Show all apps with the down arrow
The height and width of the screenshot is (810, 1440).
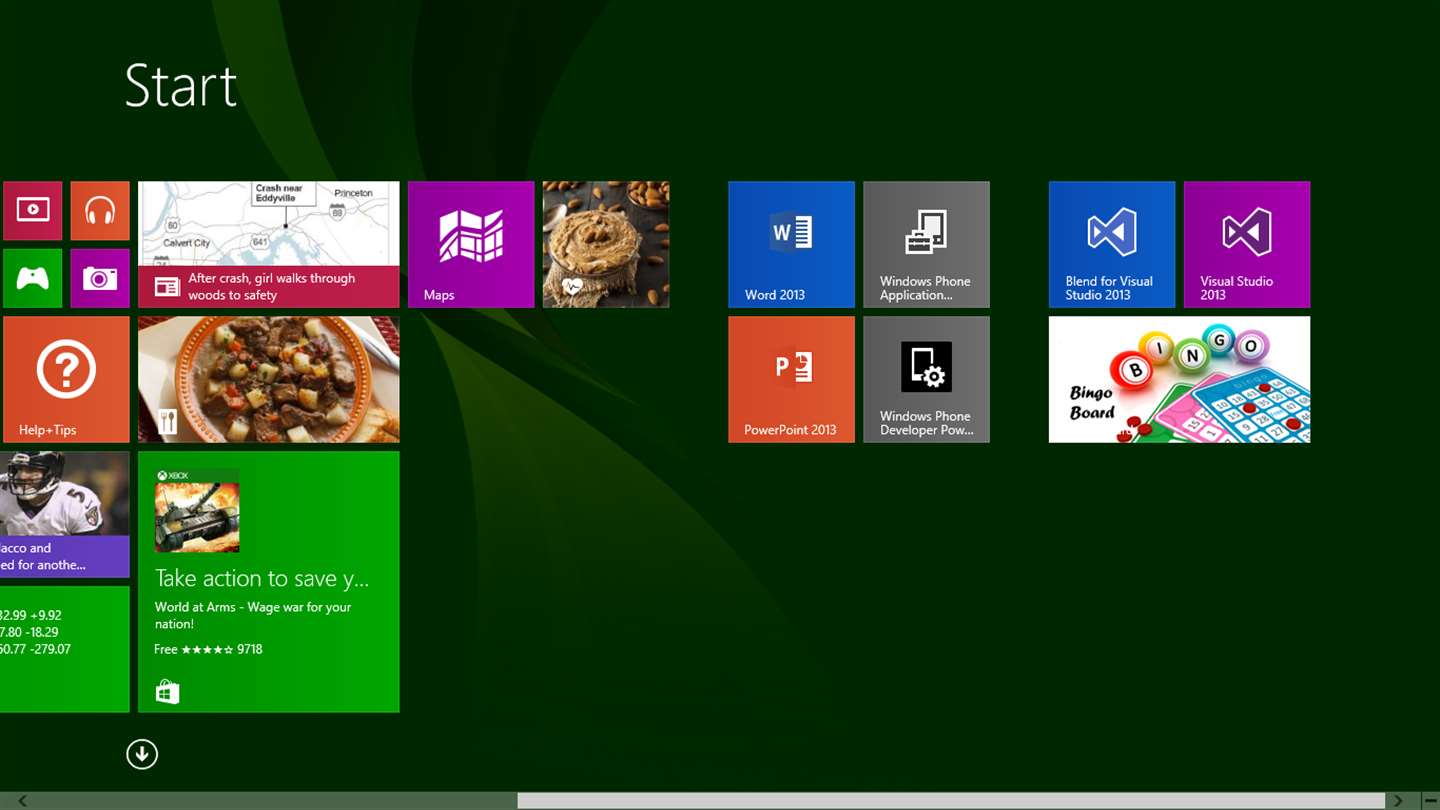point(142,754)
